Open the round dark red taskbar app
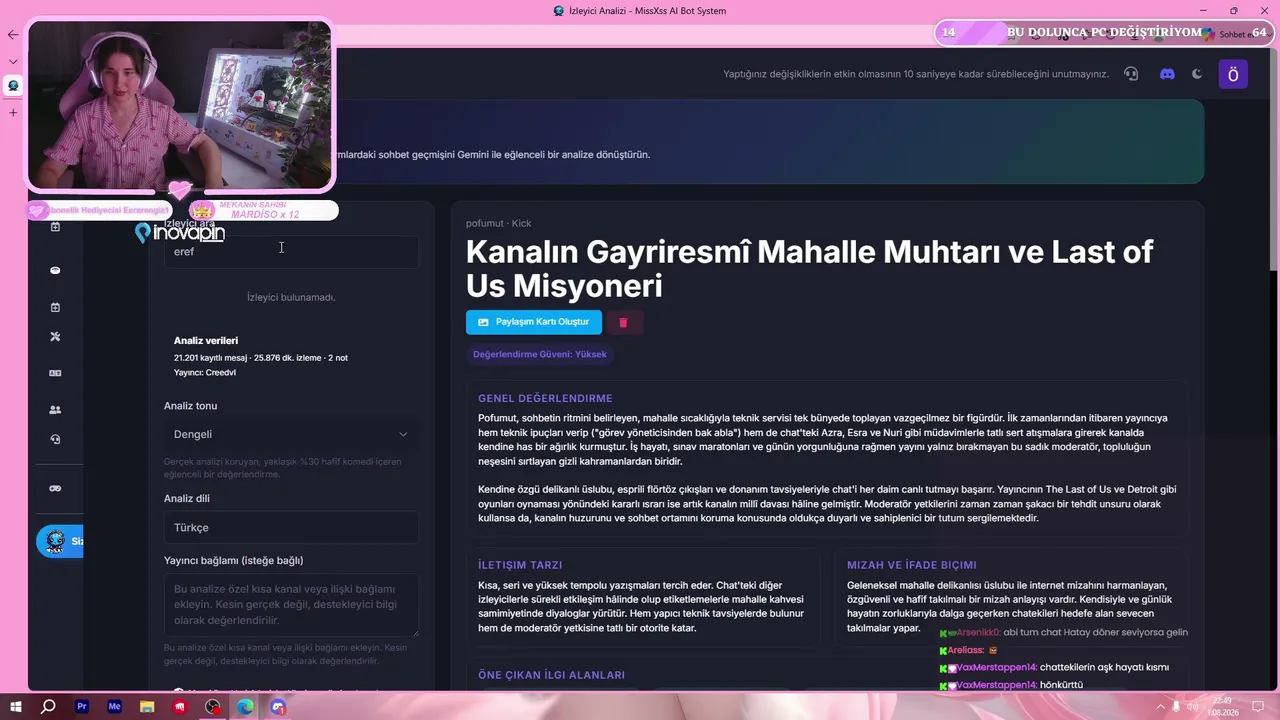1280x720 pixels. [x=213, y=707]
